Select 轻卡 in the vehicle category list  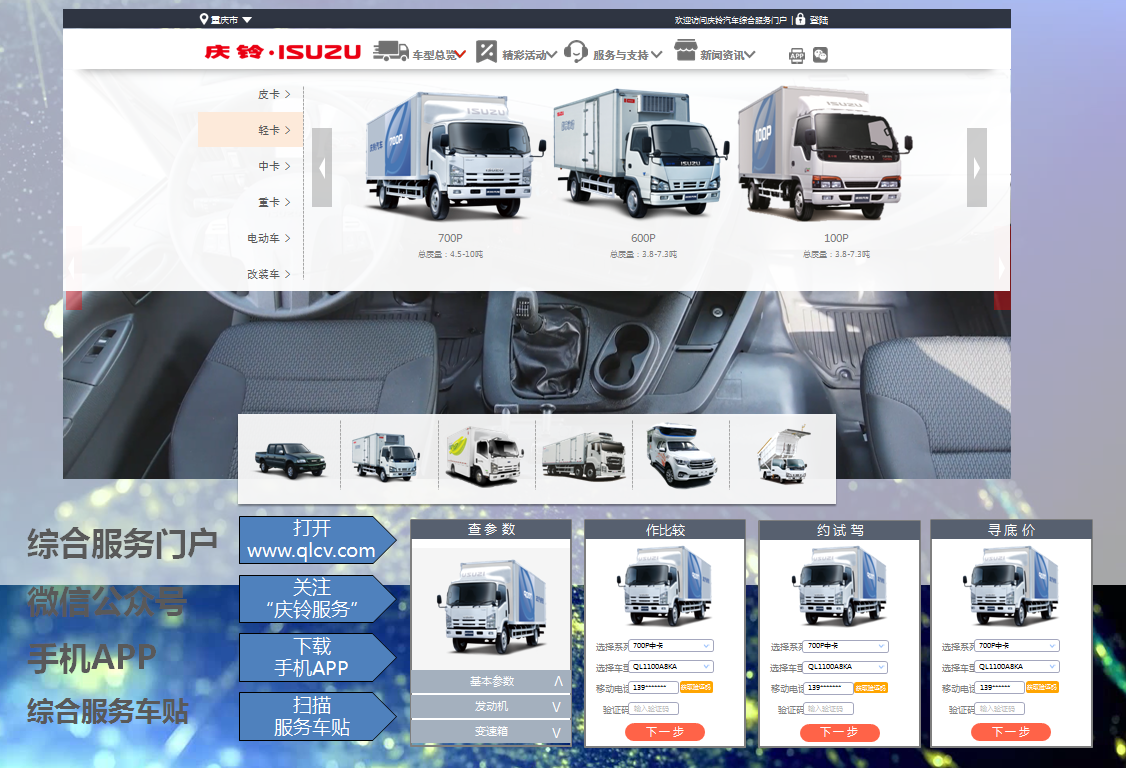point(251,130)
